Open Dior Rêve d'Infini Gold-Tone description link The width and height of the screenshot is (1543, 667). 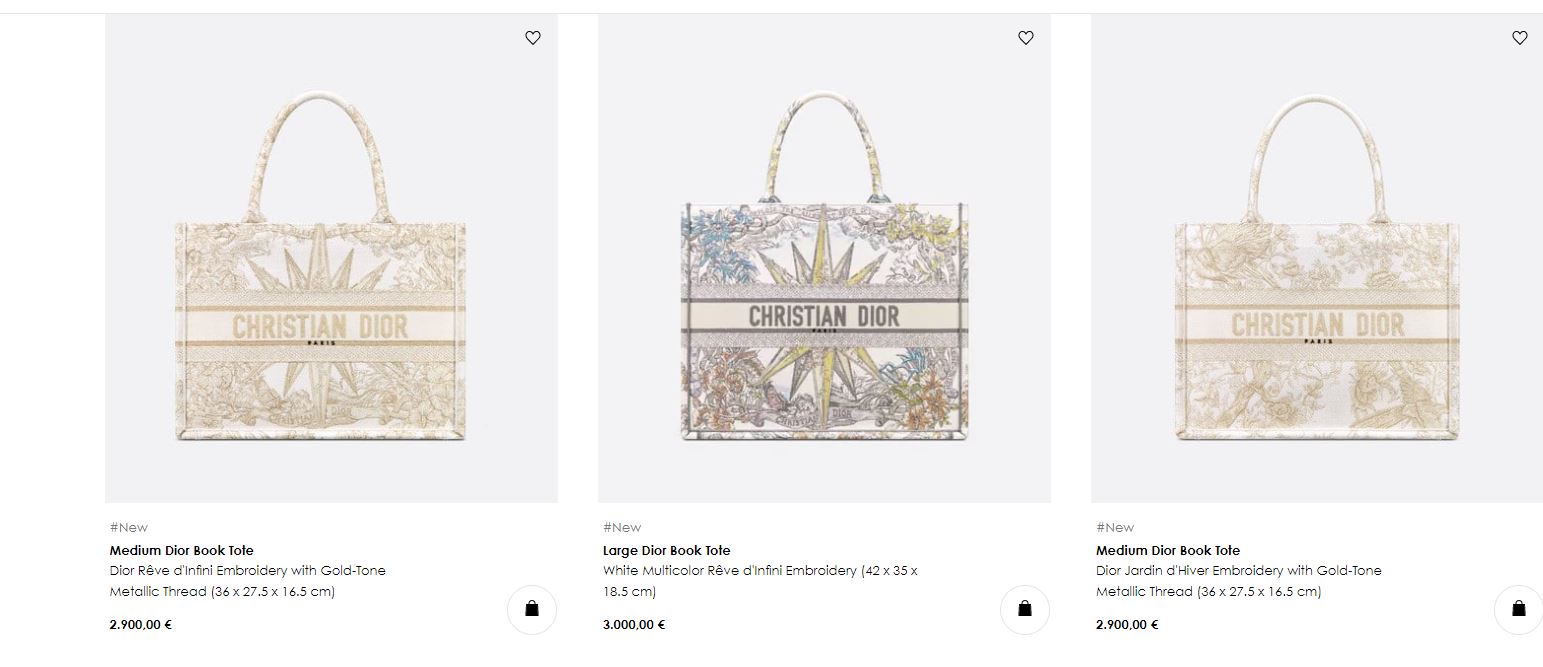pos(247,571)
